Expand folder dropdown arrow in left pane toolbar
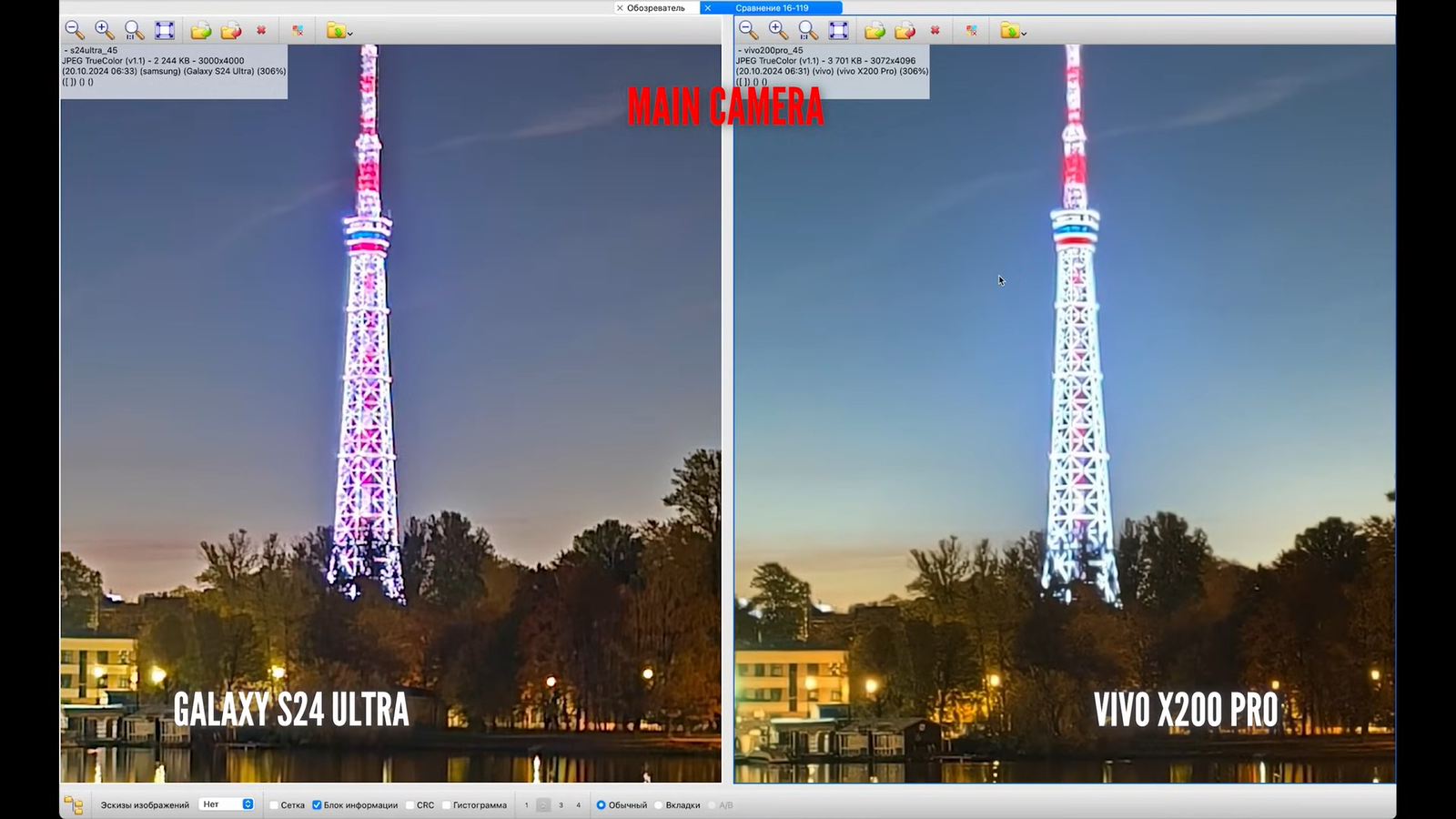Screen dimensions: 1456x819 click(x=350, y=34)
